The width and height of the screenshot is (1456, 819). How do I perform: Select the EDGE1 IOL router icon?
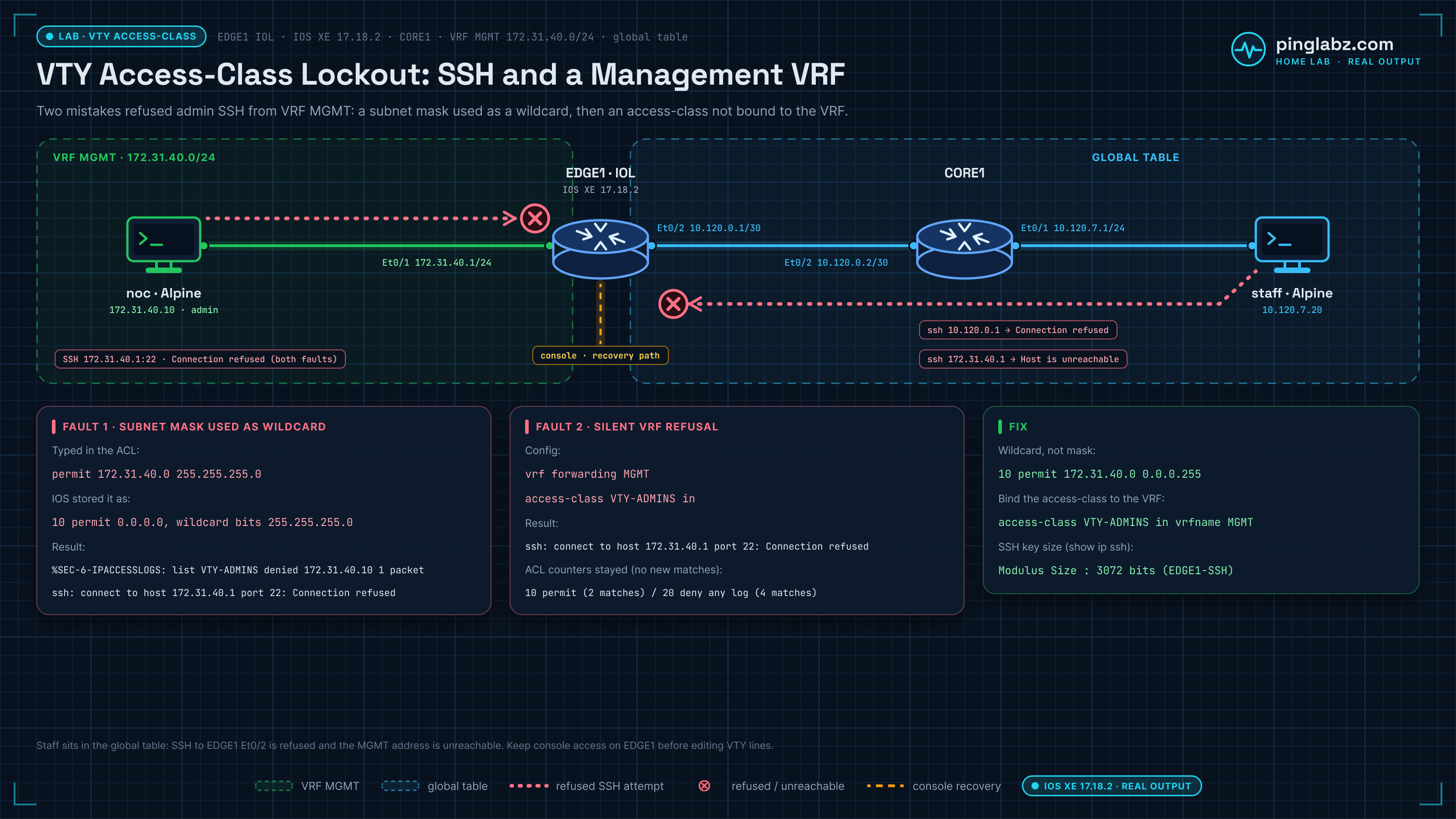tap(600, 249)
